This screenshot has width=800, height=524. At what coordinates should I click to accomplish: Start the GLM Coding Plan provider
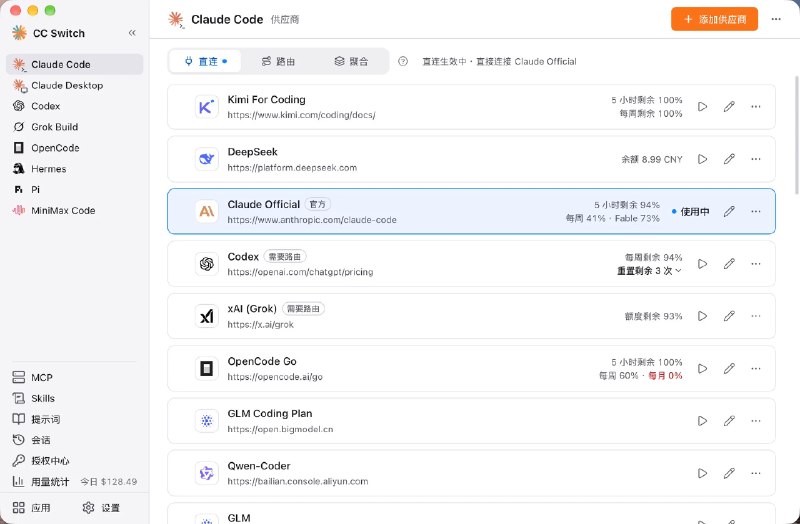(x=703, y=421)
